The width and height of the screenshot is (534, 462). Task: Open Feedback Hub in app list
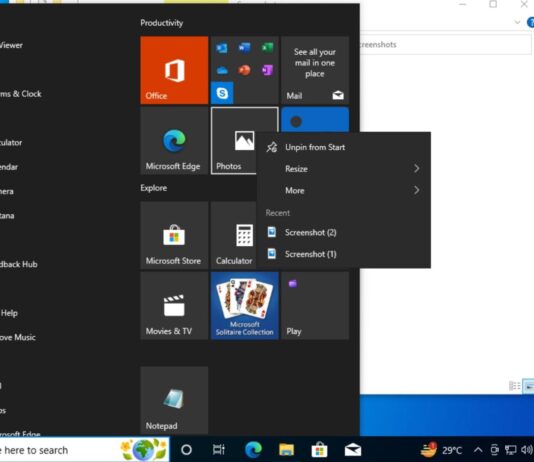tap(18, 264)
